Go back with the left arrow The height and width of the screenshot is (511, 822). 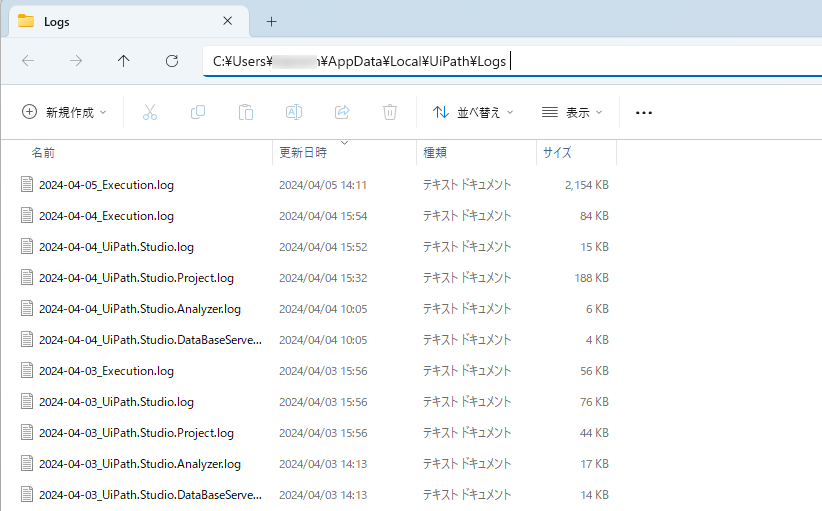(x=28, y=61)
